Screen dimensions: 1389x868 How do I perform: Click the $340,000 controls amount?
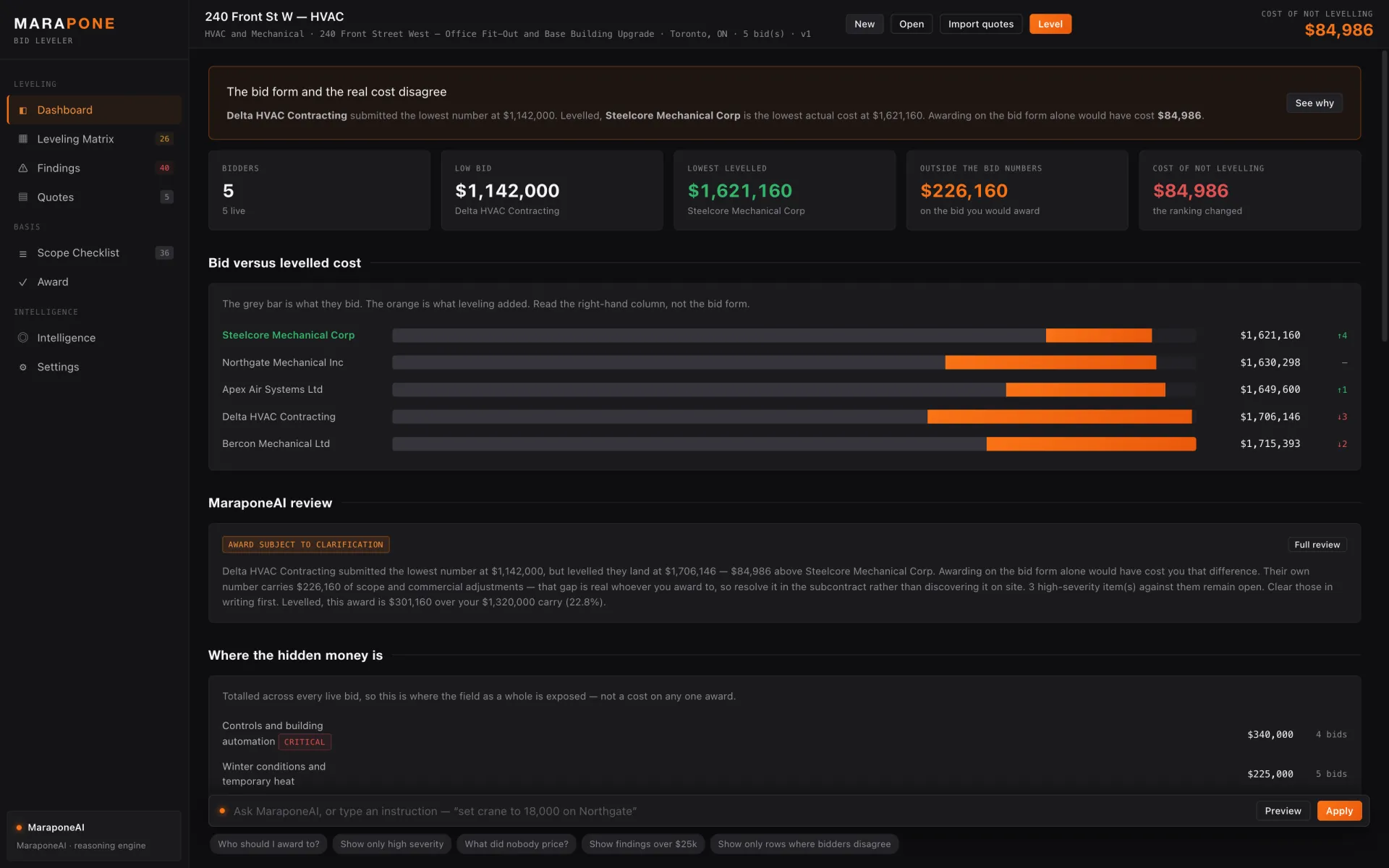click(x=1270, y=735)
